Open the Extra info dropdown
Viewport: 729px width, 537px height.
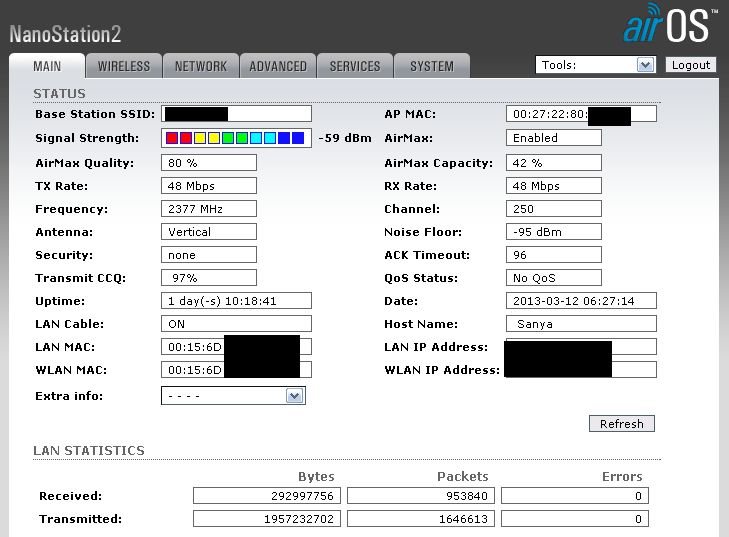(233, 396)
